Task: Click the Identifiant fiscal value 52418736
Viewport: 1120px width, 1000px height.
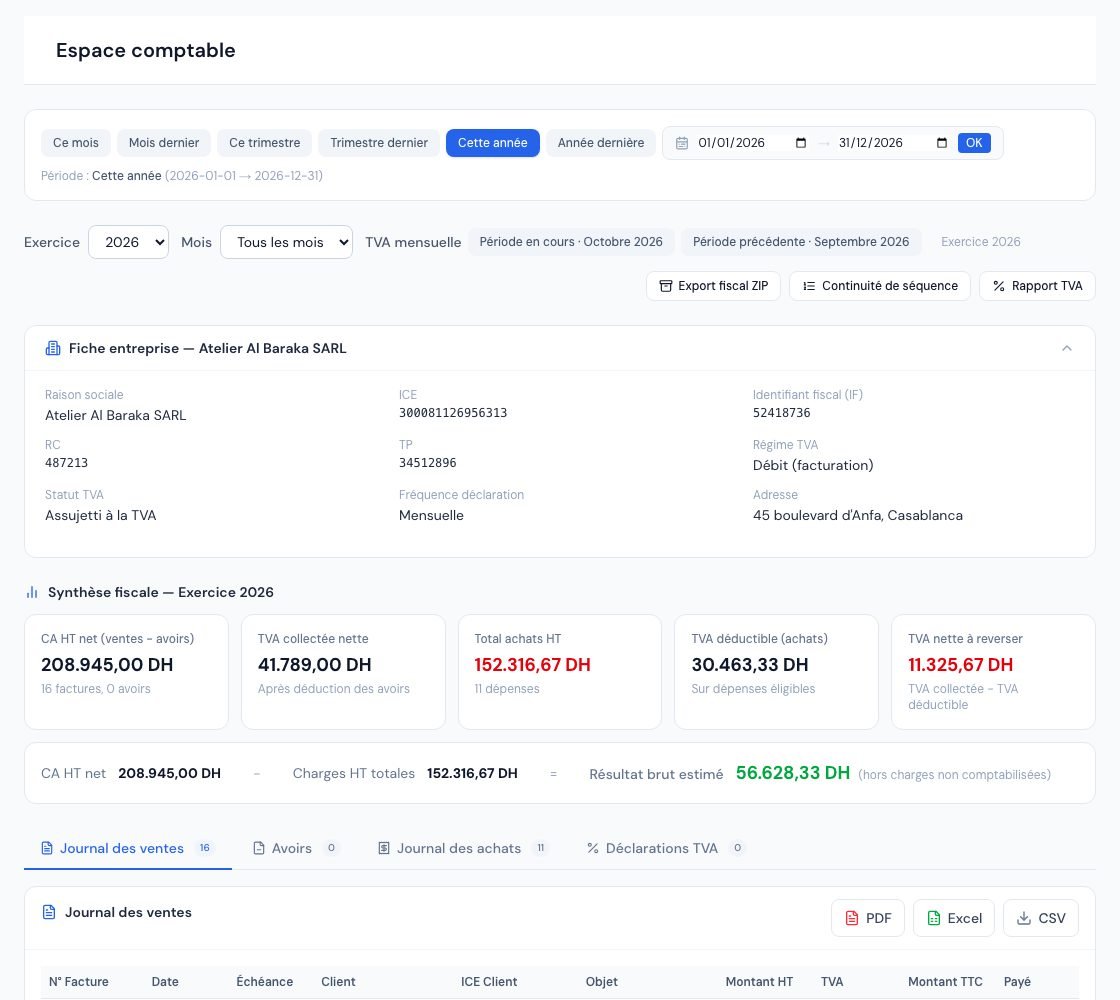Action: tap(781, 413)
